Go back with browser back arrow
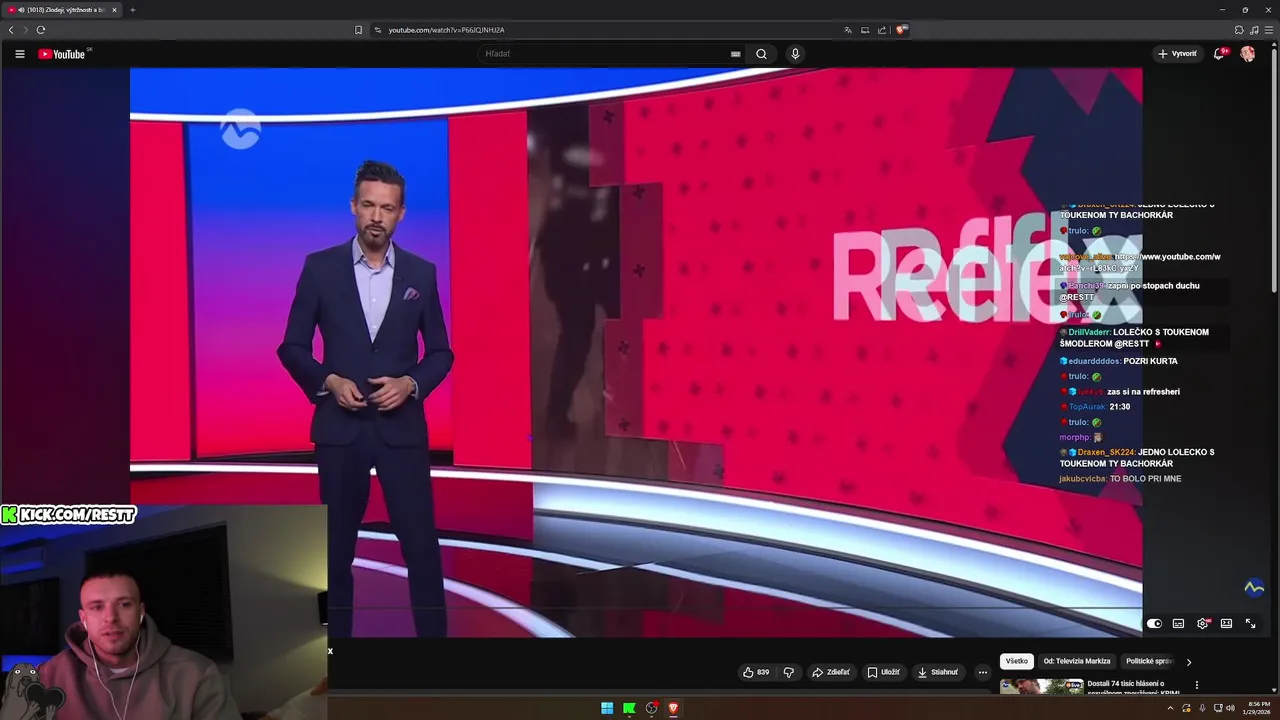 [x=11, y=30]
